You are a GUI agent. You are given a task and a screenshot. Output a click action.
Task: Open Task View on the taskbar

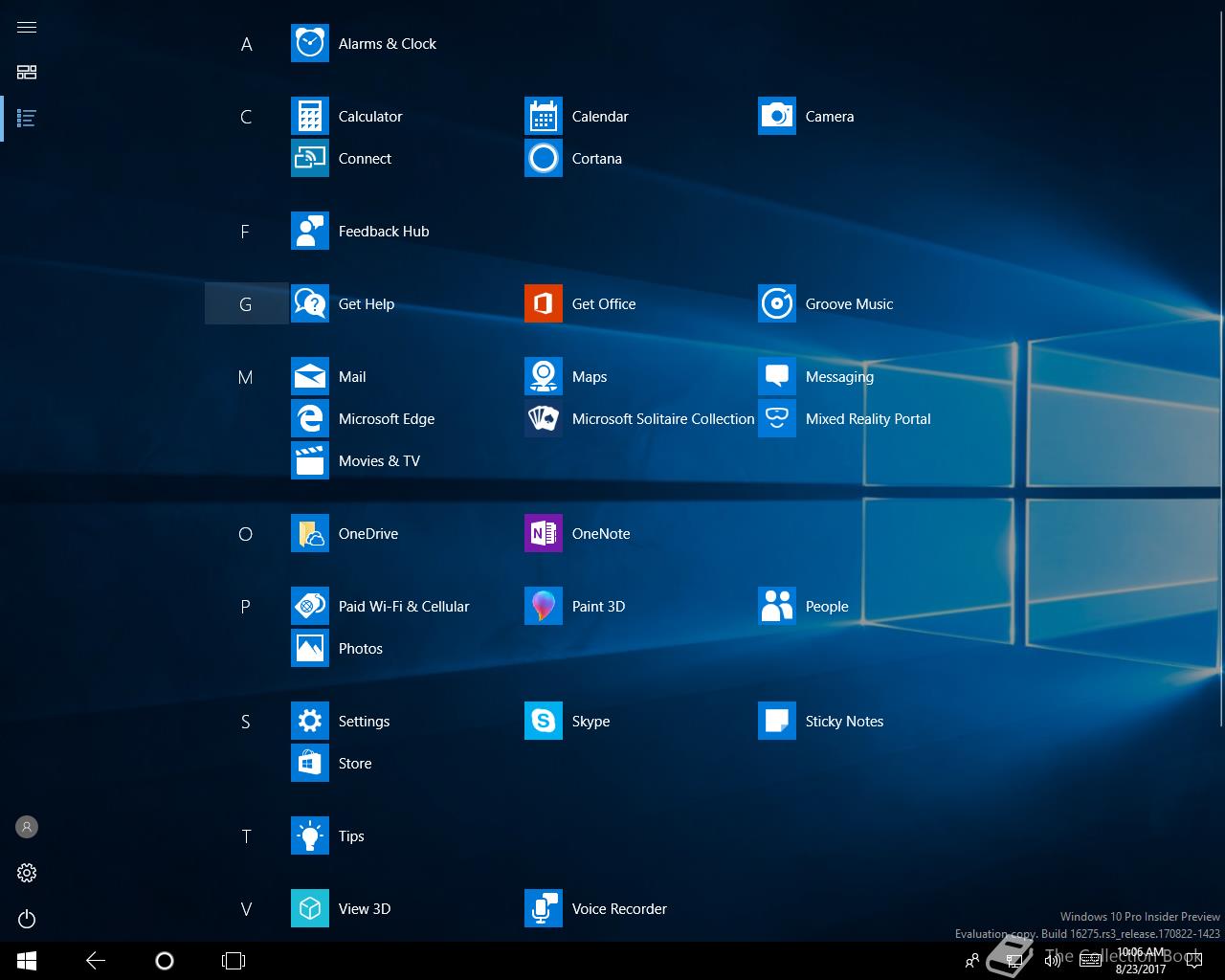click(x=234, y=961)
